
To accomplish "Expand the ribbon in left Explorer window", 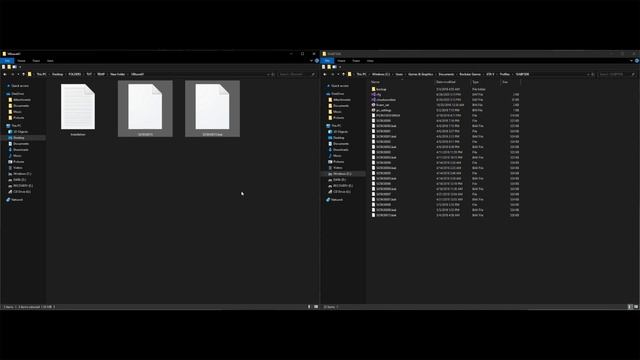I will [311, 61].
